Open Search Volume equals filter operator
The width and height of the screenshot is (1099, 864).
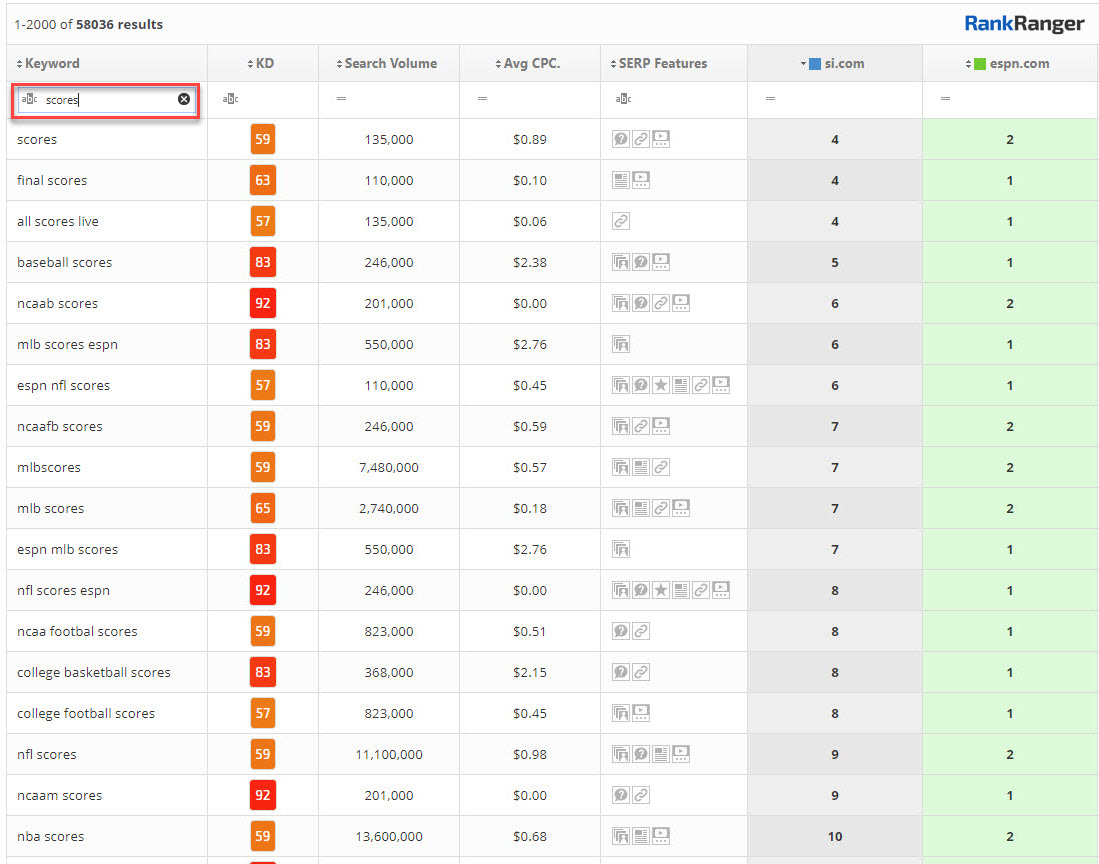(341, 99)
